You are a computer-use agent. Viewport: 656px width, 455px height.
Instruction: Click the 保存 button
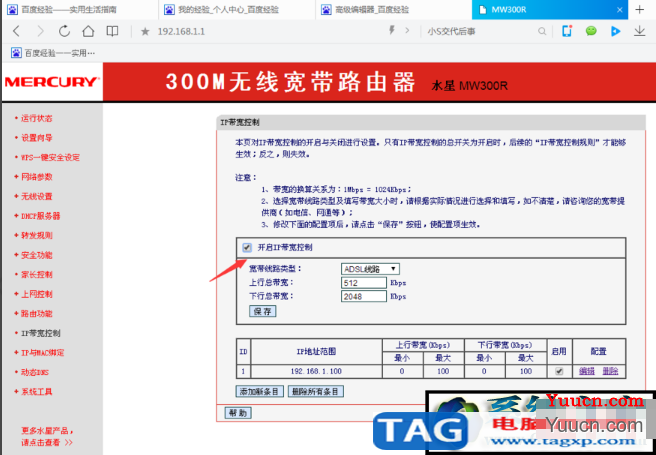[263, 311]
